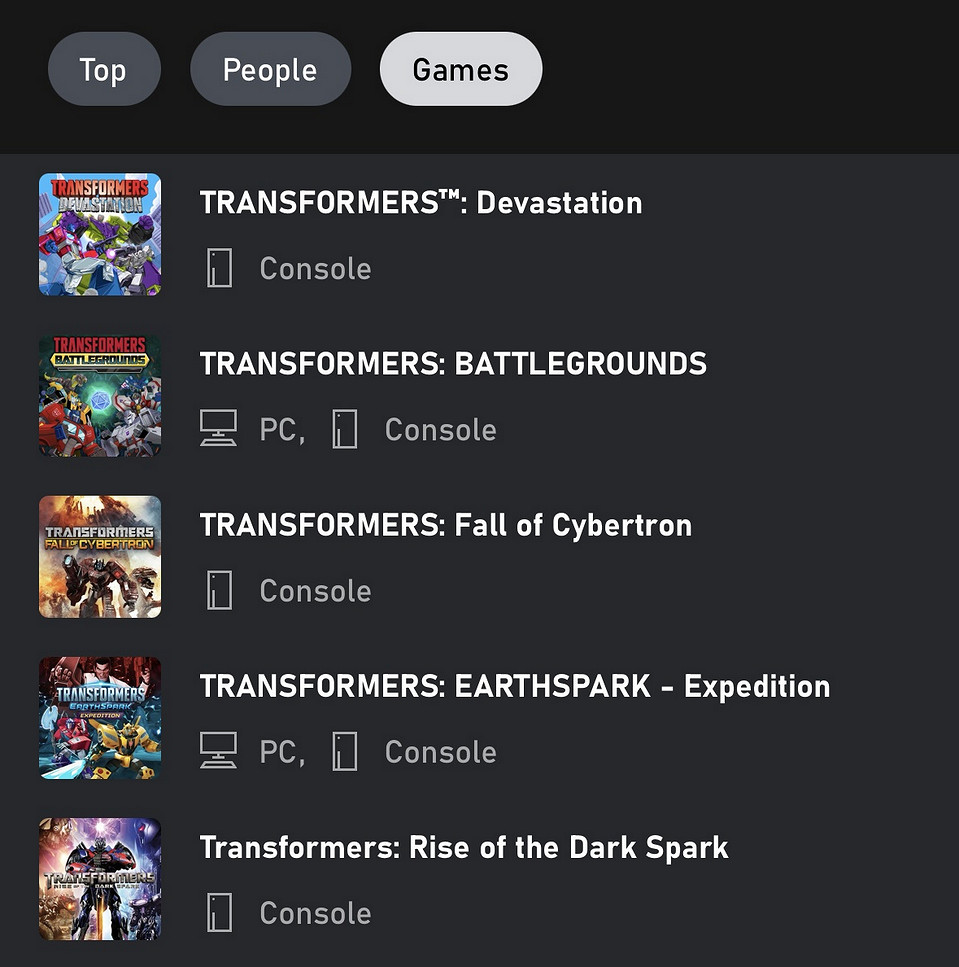Open TRANSFORMERS BATTLEGROUNDS cover art thumbnail
Viewport: 959px width, 967px height.
pyautogui.click(x=100, y=396)
